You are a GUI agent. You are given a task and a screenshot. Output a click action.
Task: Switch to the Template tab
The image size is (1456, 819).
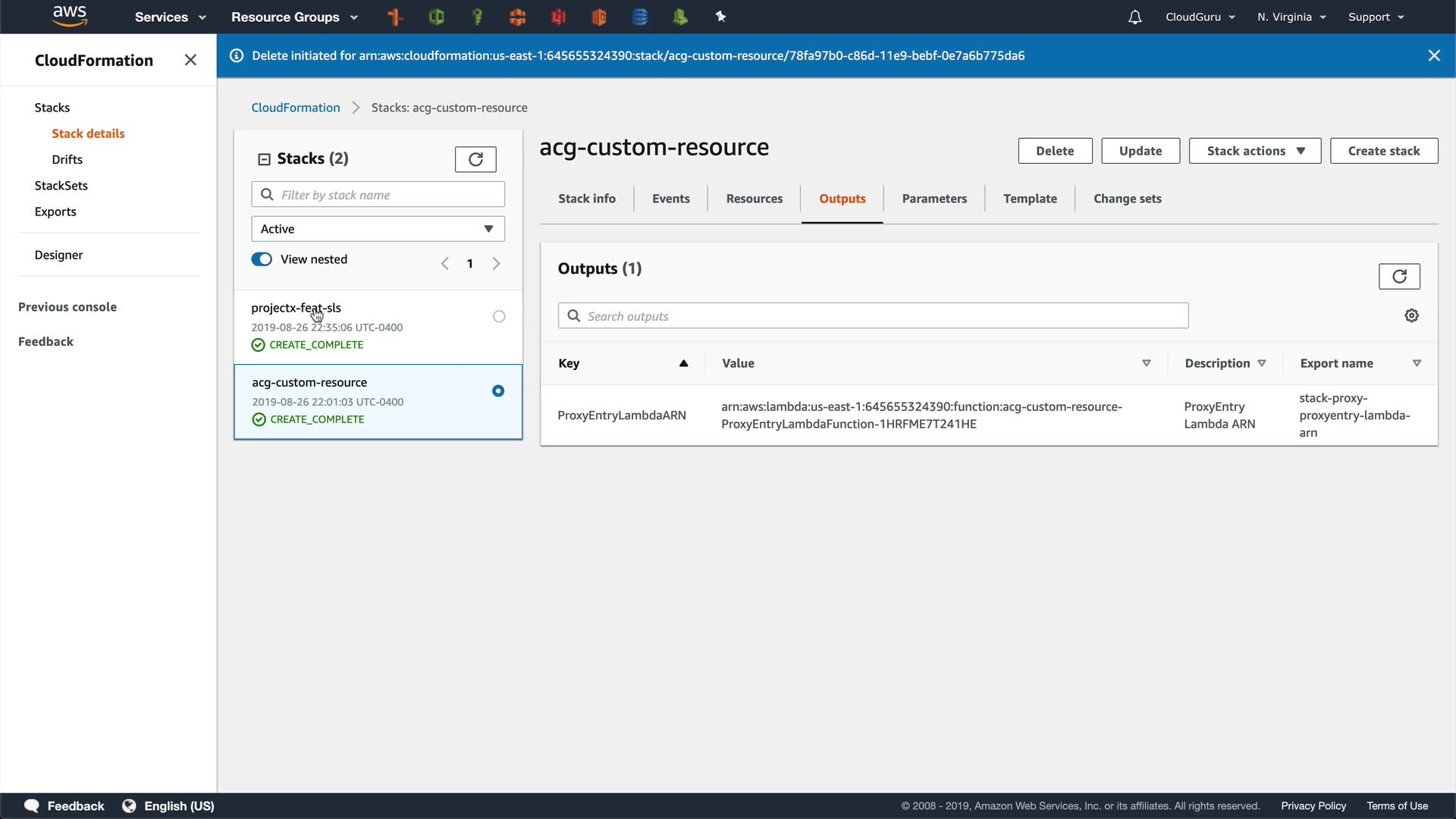[x=1029, y=199]
